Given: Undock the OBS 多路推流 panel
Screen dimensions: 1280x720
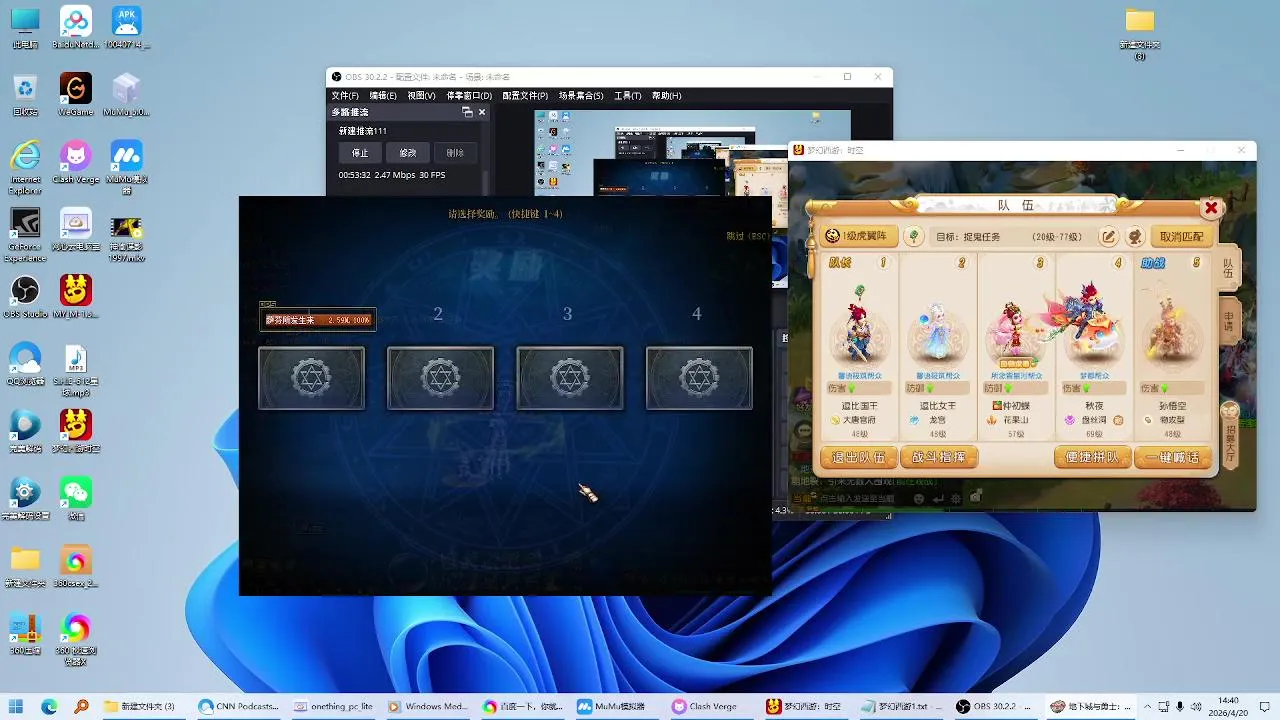Looking at the screenshot, I should (x=467, y=113).
